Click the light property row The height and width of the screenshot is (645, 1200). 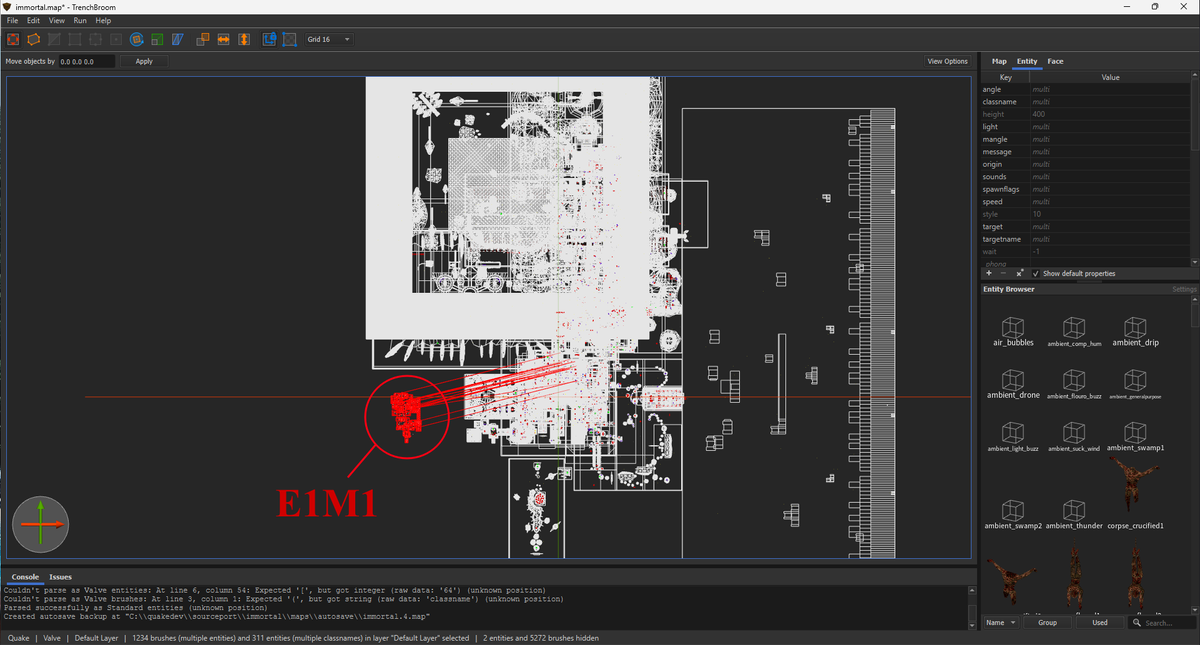point(1085,127)
